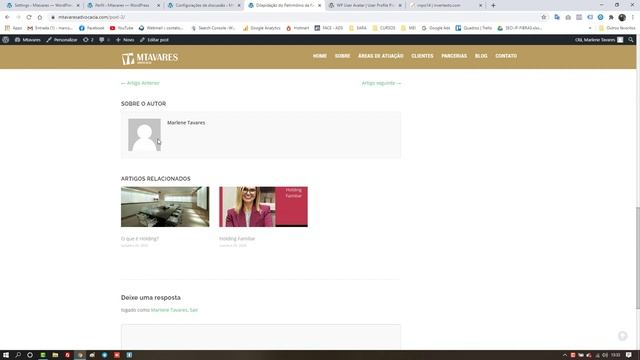Open comments bubble in admin bar
The height and width of the screenshot is (360, 640).
[x=104, y=40]
